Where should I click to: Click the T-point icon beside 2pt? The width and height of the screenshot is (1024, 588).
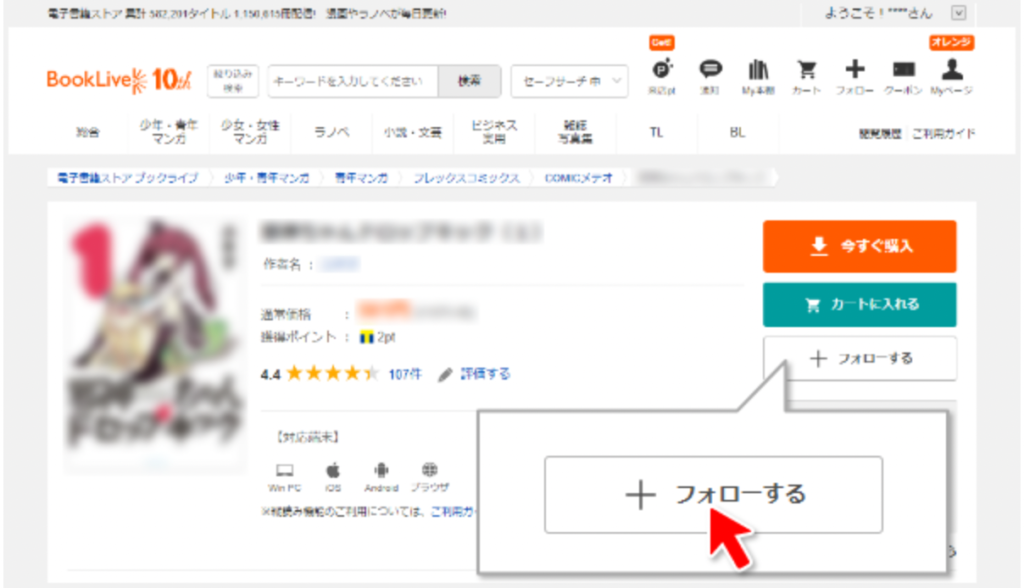[366, 337]
